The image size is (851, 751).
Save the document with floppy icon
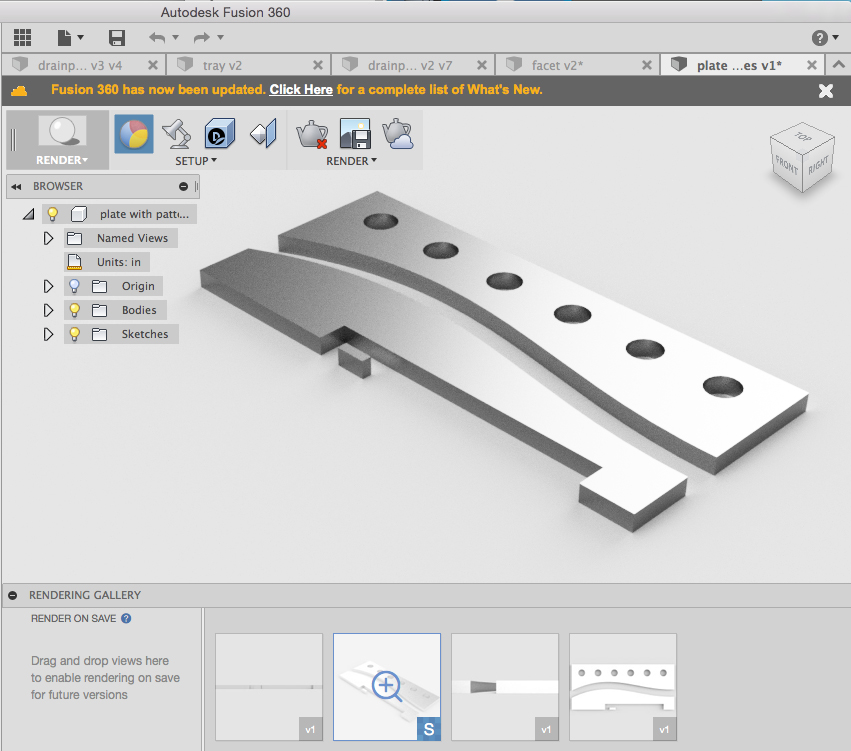(117, 37)
